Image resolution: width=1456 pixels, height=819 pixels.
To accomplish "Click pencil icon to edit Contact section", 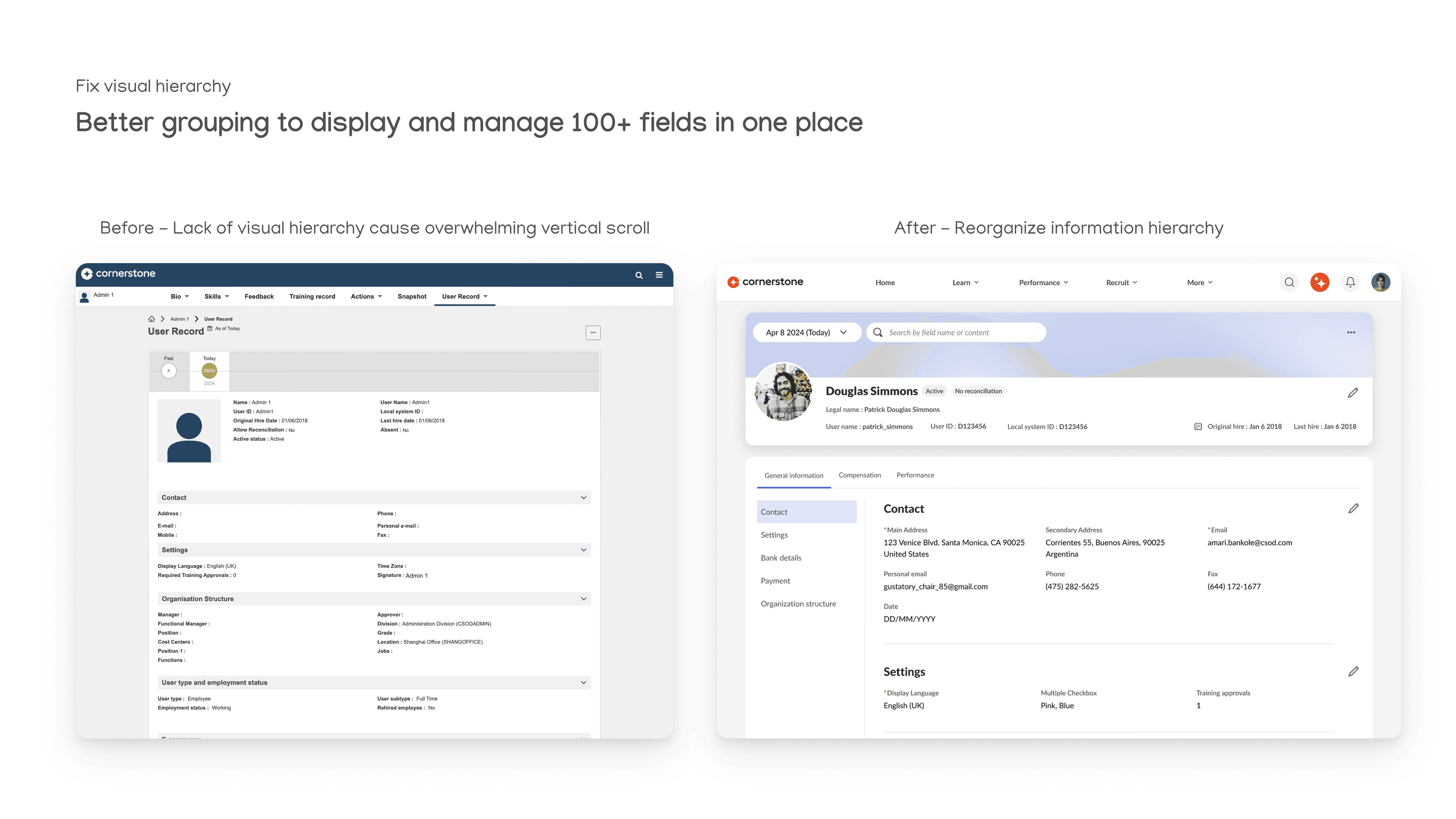I will click(x=1353, y=509).
